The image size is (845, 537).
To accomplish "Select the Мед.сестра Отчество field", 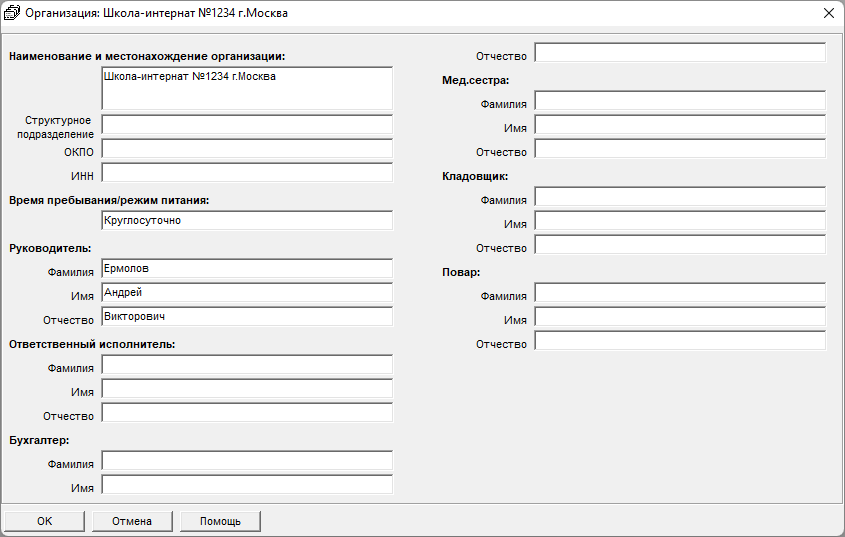I will (x=680, y=149).
